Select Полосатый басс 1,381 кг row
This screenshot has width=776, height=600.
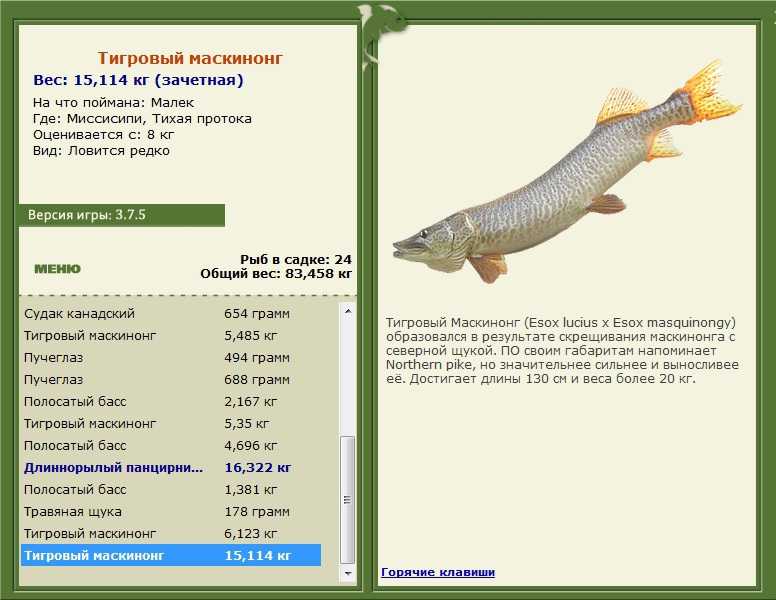coord(171,490)
